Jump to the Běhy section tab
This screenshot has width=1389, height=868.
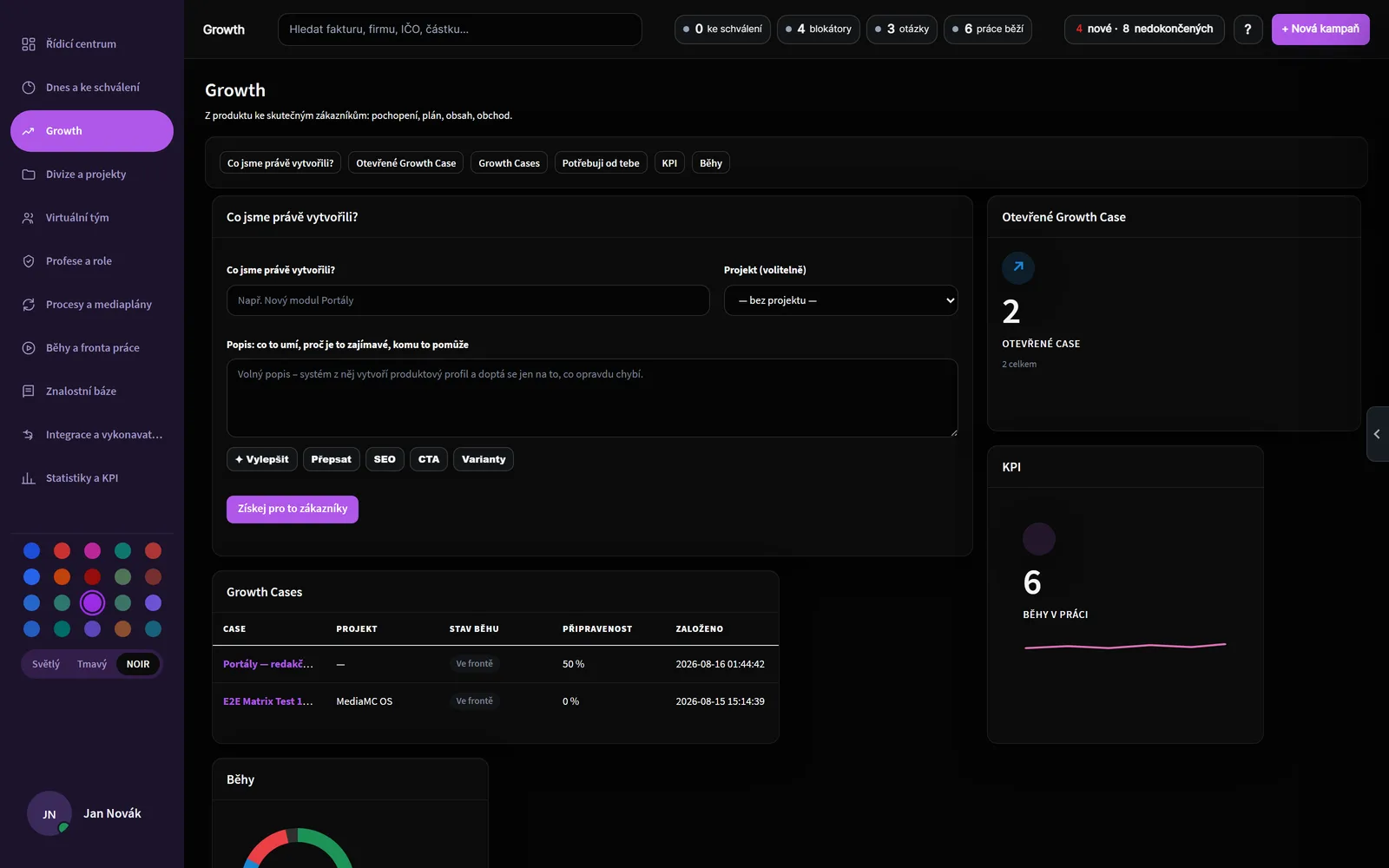click(x=711, y=163)
